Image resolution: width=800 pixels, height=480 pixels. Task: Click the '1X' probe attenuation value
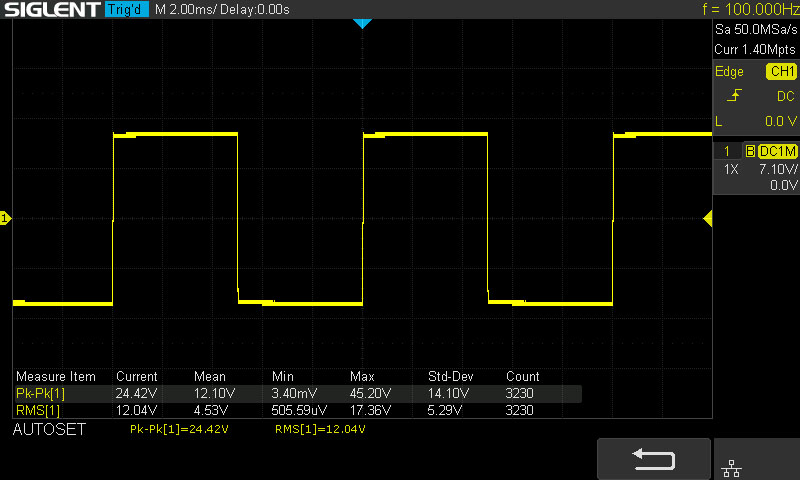731,169
